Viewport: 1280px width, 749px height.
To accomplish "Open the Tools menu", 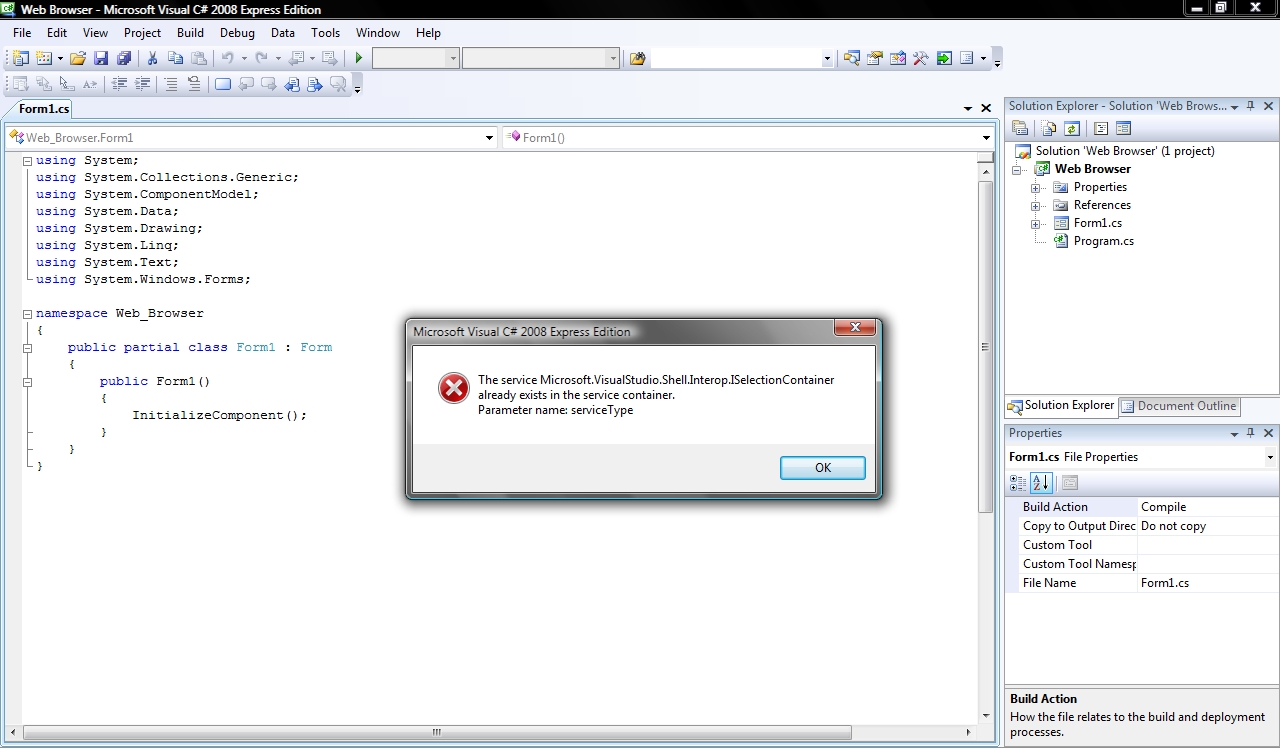I will 325,33.
